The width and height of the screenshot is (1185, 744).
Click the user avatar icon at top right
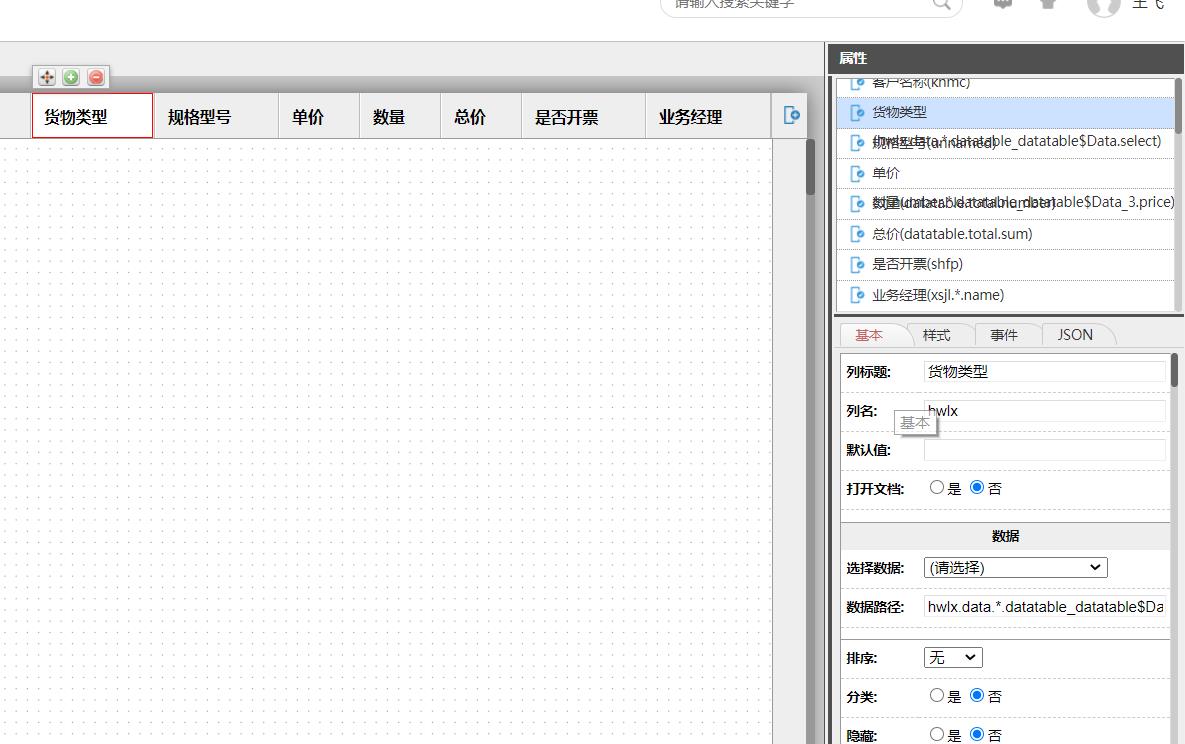(1103, 5)
